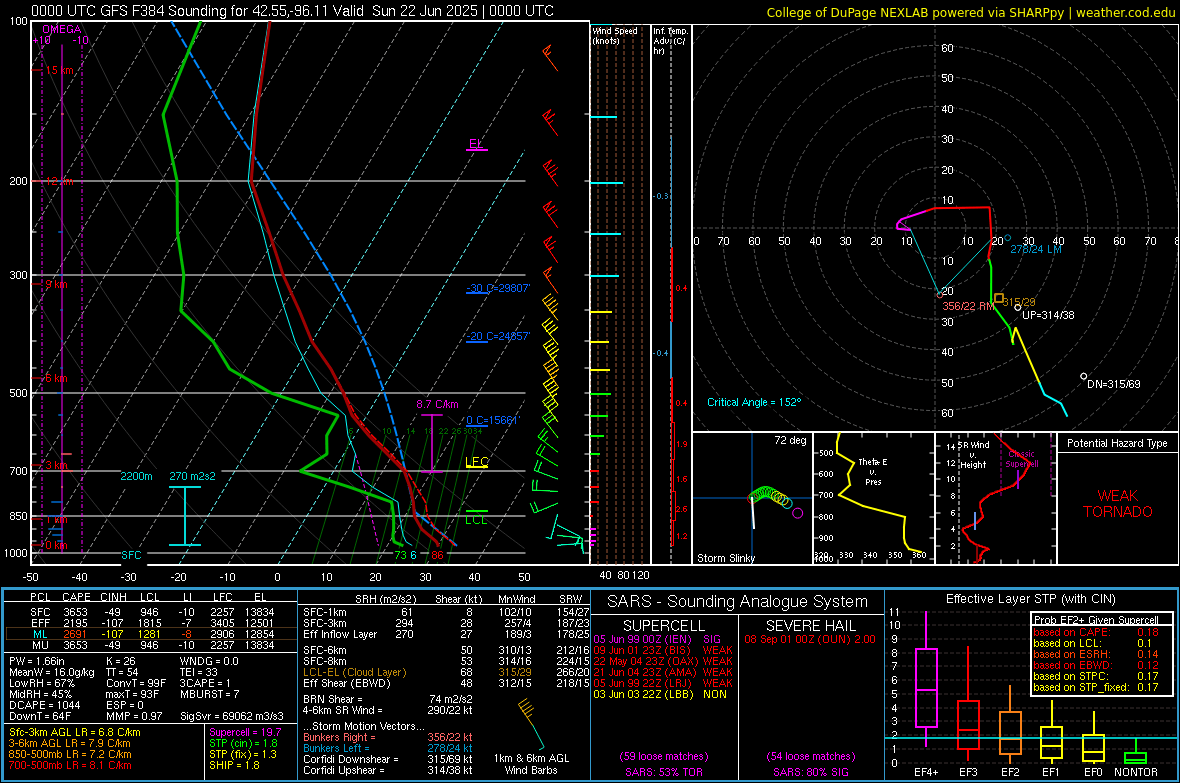Click the 'SHIP = 1.8' value
Screen dimensions: 1180x783
click(234, 765)
